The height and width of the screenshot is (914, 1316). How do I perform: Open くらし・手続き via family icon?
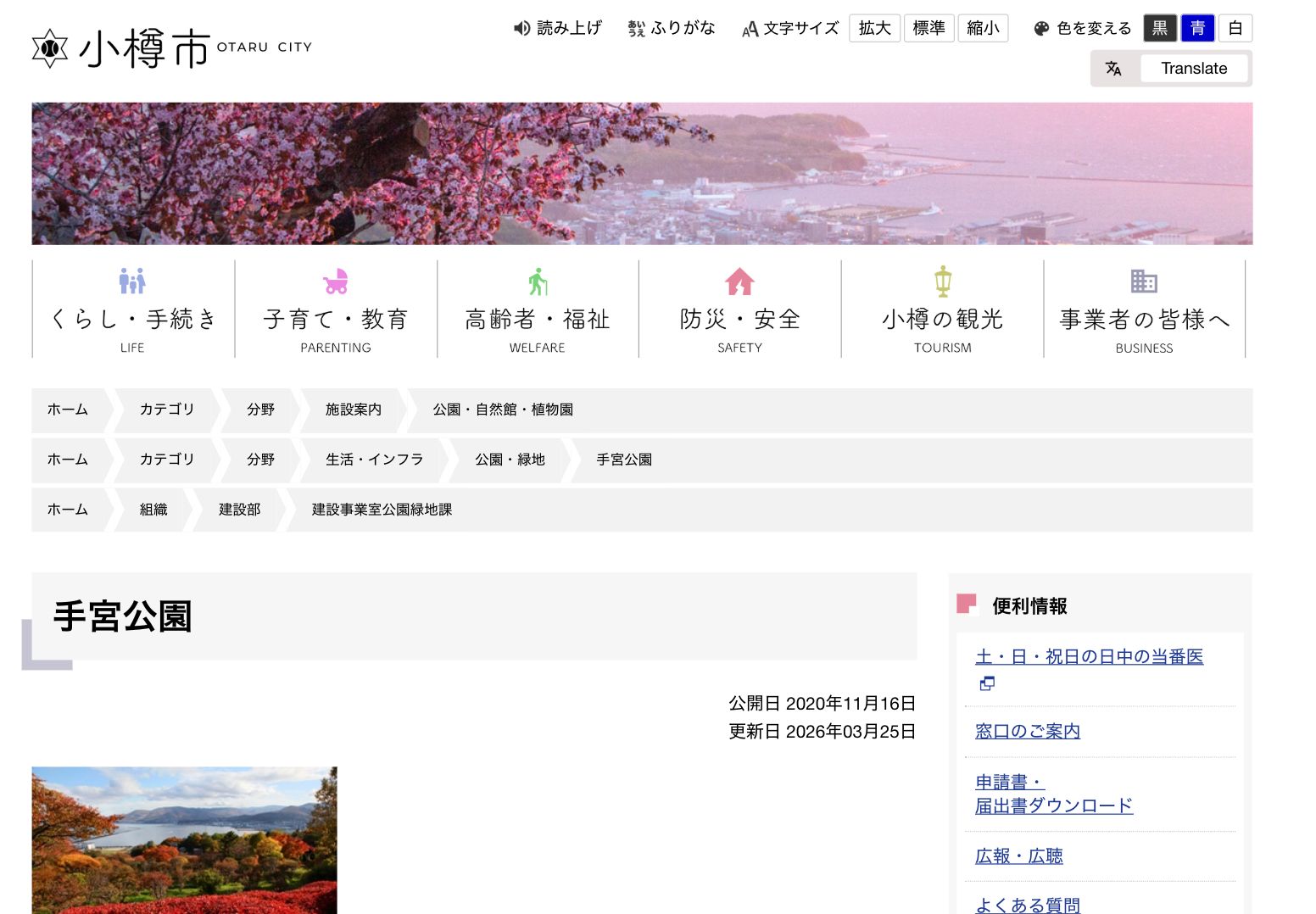[x=132, y=281]
